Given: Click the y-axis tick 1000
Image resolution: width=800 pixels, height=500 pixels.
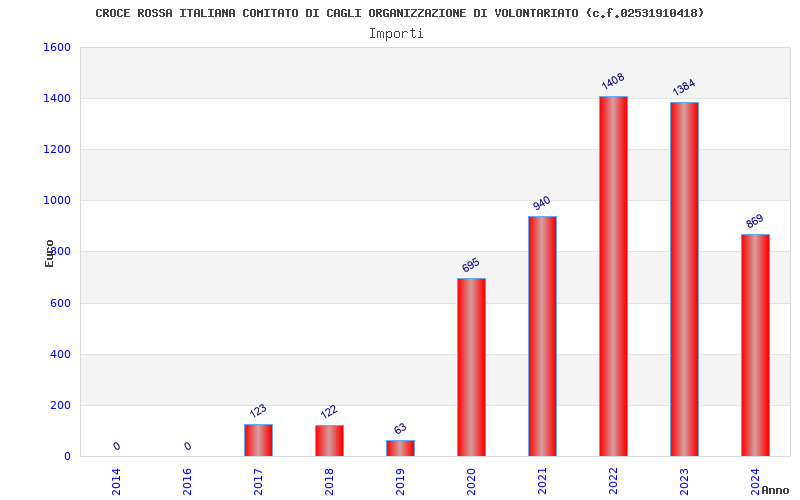Looking at the screenshot, I should [x=57, y=201].
